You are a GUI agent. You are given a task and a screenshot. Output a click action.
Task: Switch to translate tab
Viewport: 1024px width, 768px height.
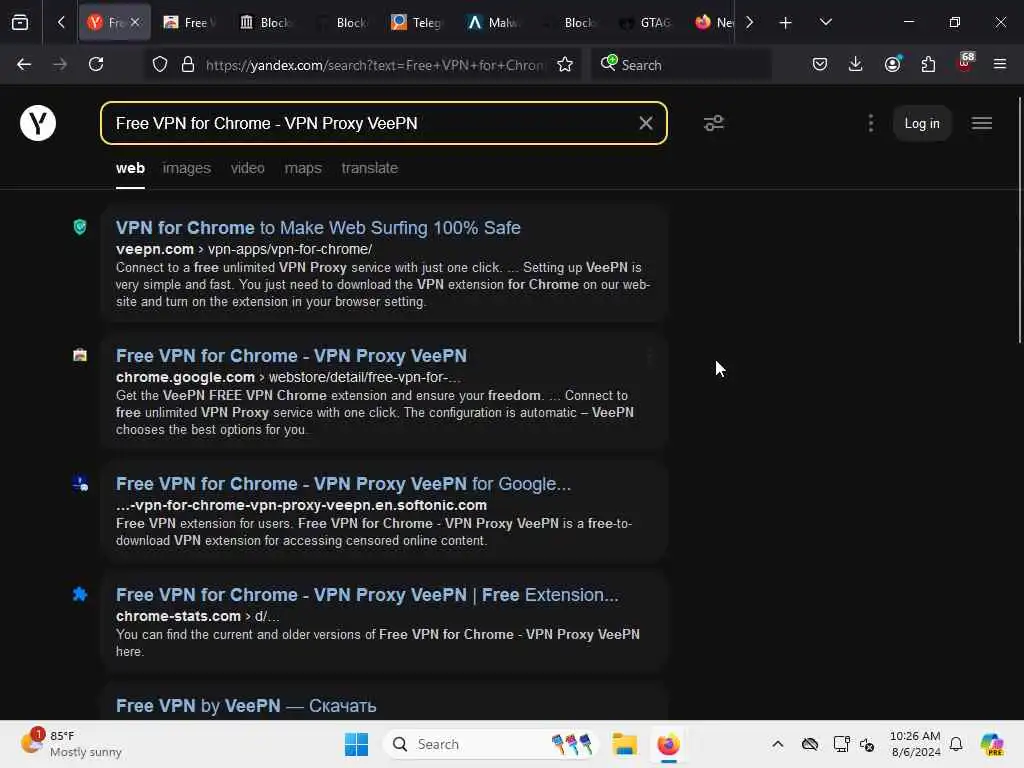[x=370, y=168]
